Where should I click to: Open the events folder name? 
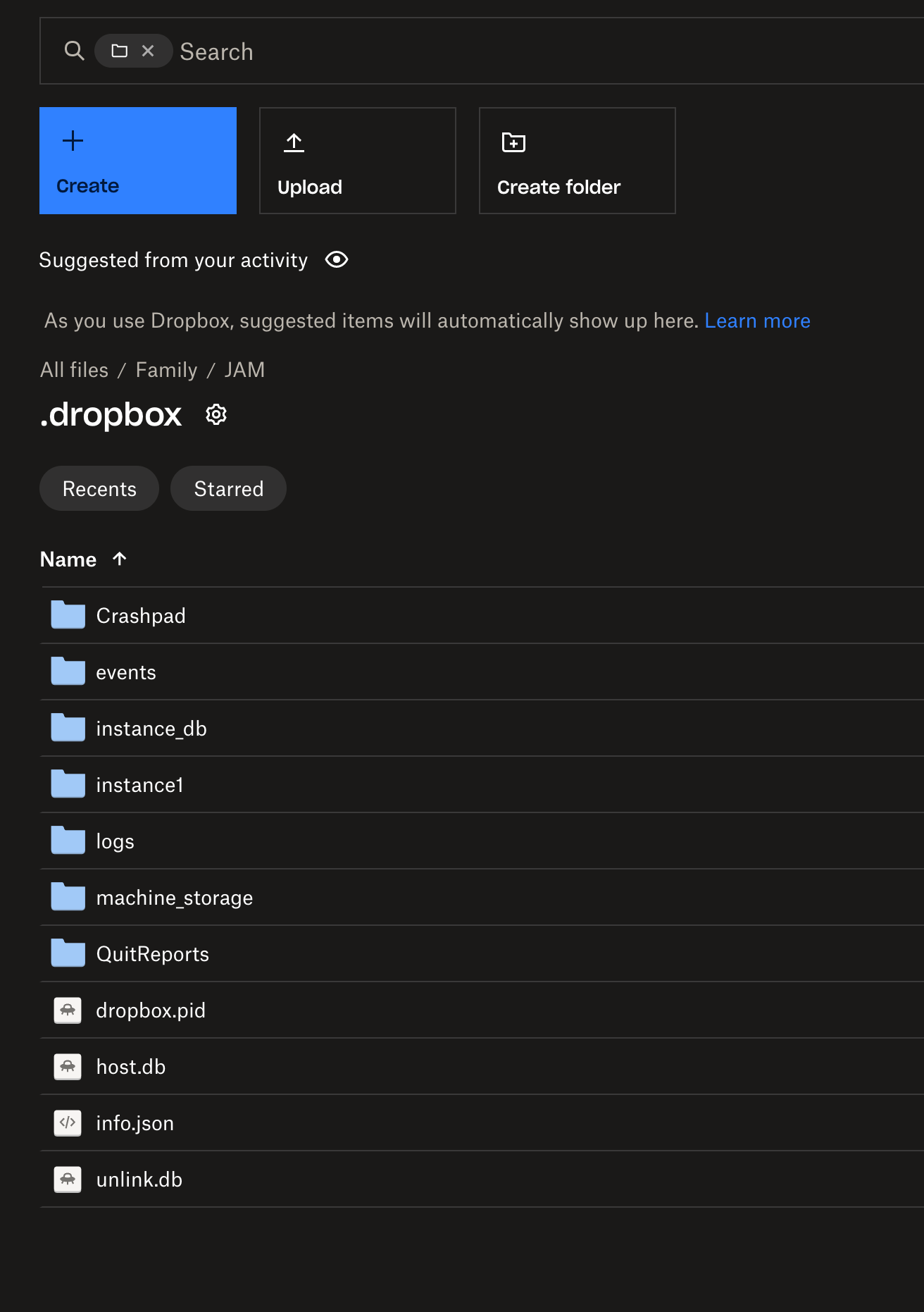pyautogui.click(x=126, y=672)
